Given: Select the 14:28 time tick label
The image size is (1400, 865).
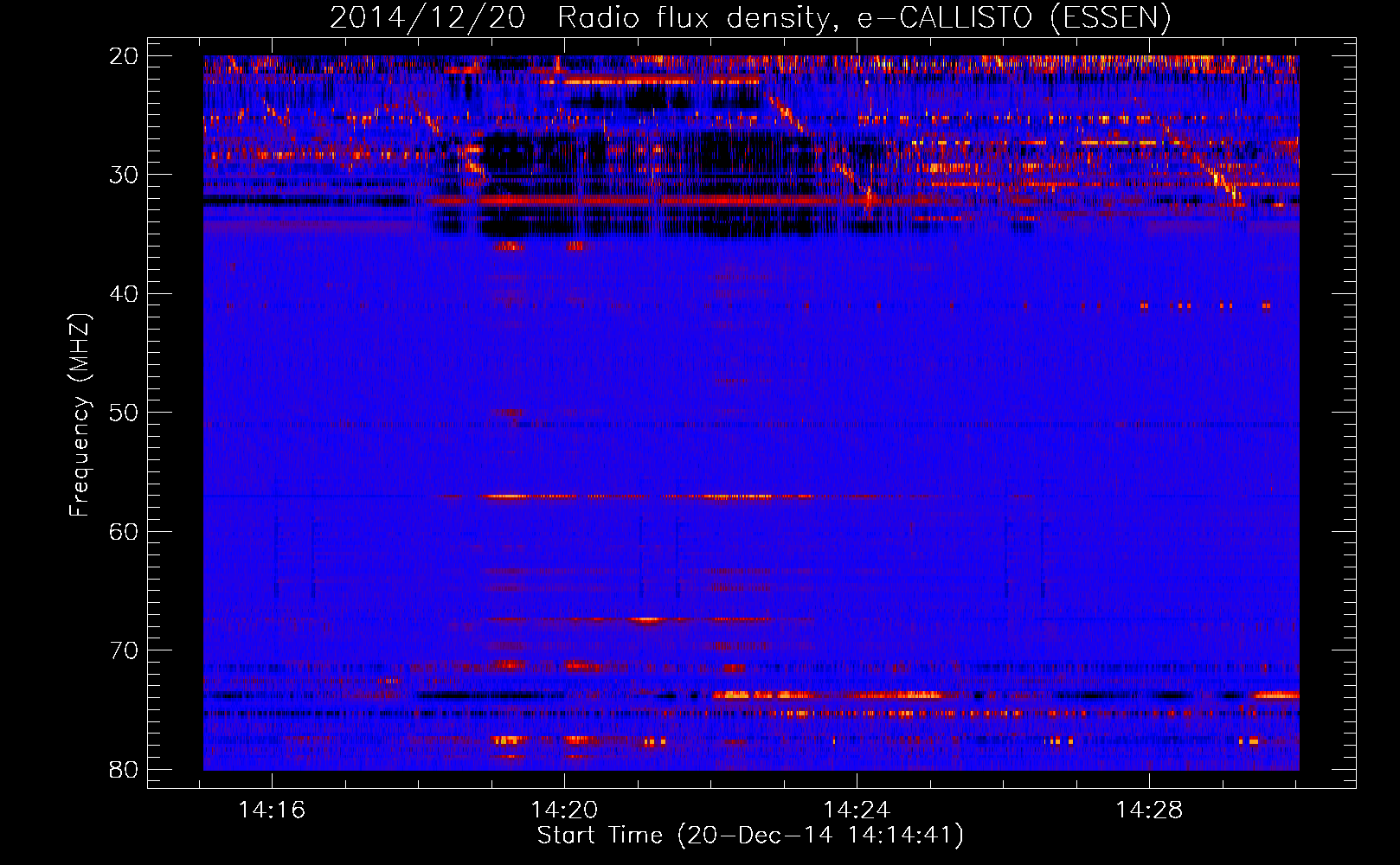Looking at the screenshot, I should 1149,811.
